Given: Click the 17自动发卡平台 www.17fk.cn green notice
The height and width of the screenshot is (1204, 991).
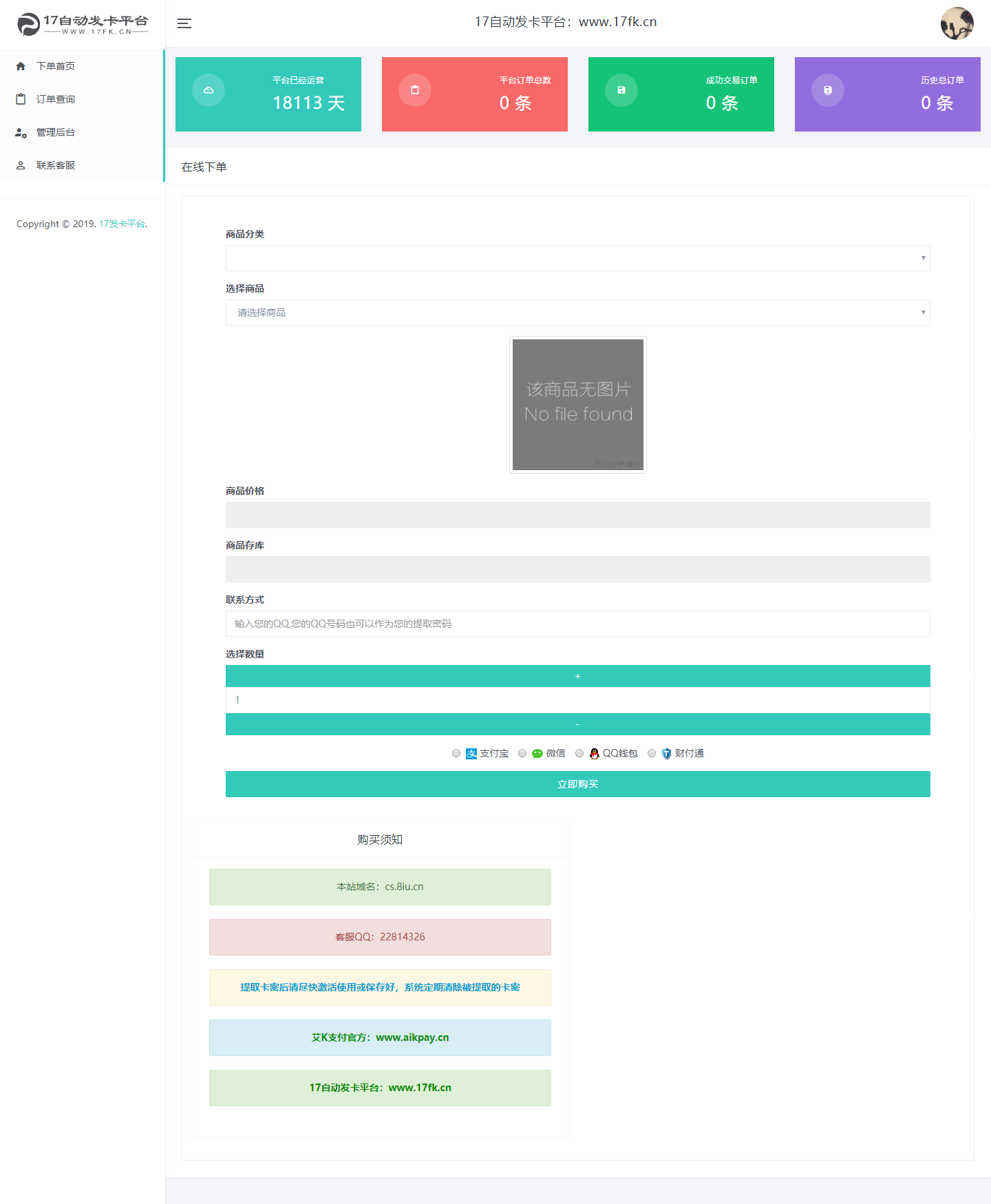Looking at the screenshot, I should click(x=380, y=1088).
